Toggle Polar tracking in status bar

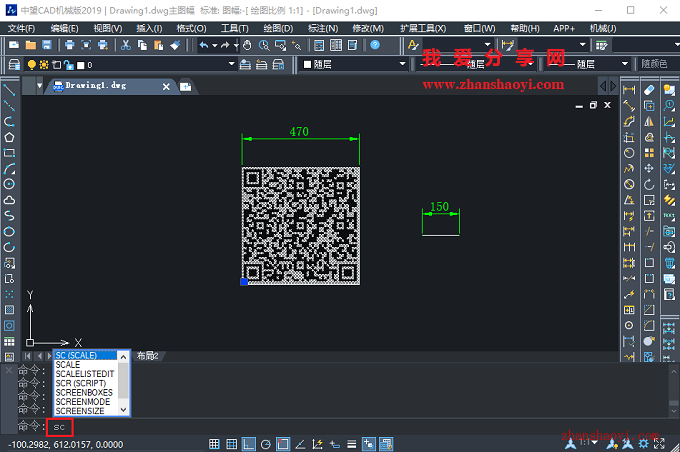coord(266,444)
